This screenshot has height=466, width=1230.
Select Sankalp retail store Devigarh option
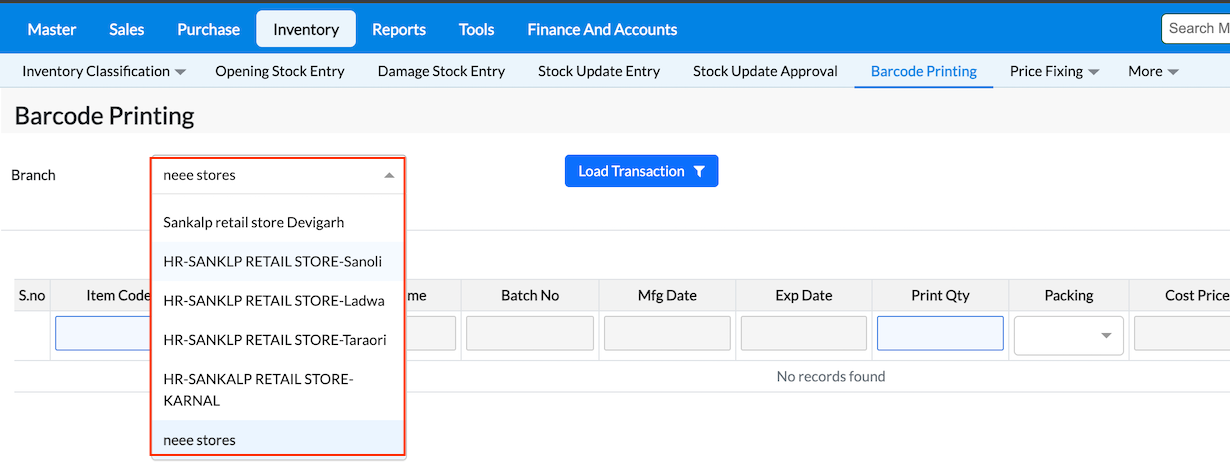tap(253, 222)
